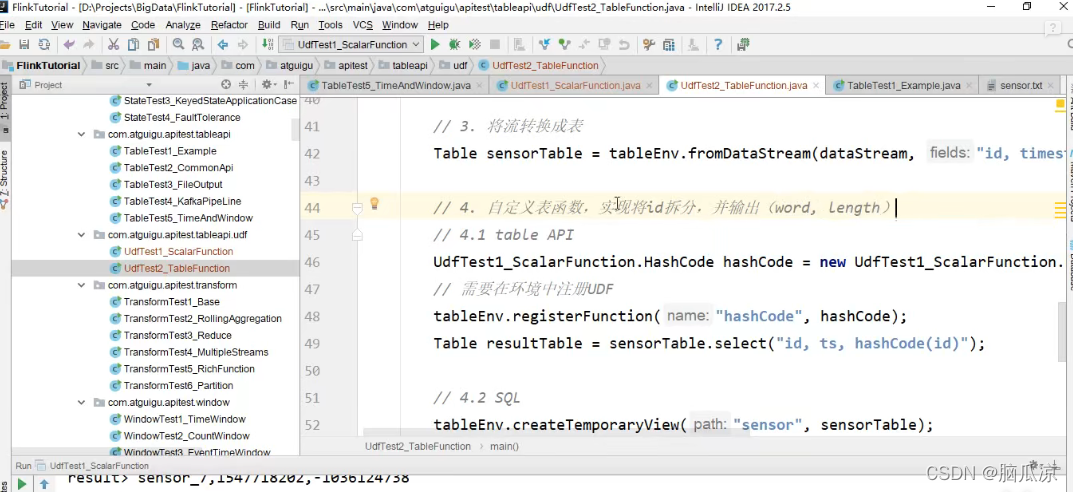The image size is (1073, 492).
Task: Rerun using green play in Run panel
Action: [x=22, y=484]
